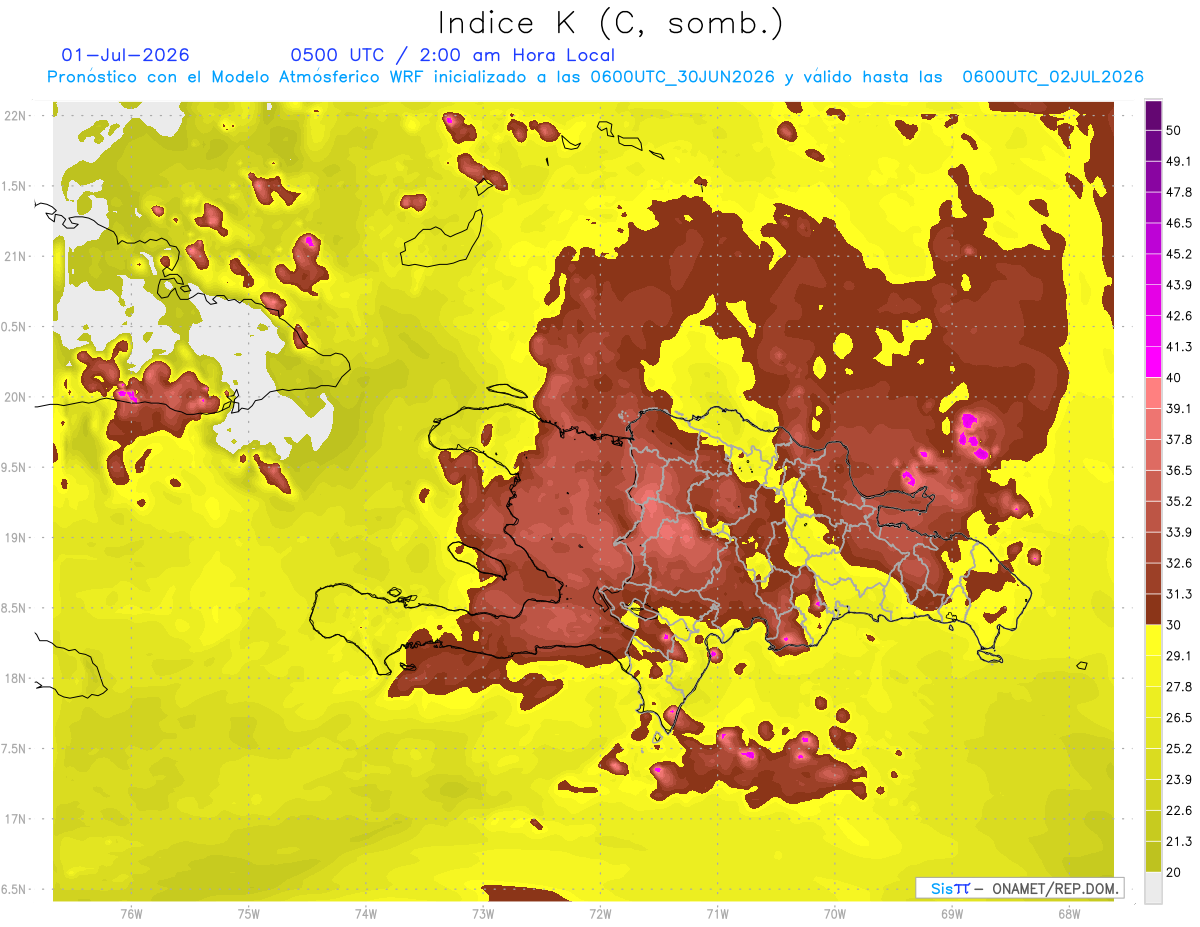Screen dimensions: 1200x927
Task: Click the '29.1' color scale value
Action: click(1179, 656)
